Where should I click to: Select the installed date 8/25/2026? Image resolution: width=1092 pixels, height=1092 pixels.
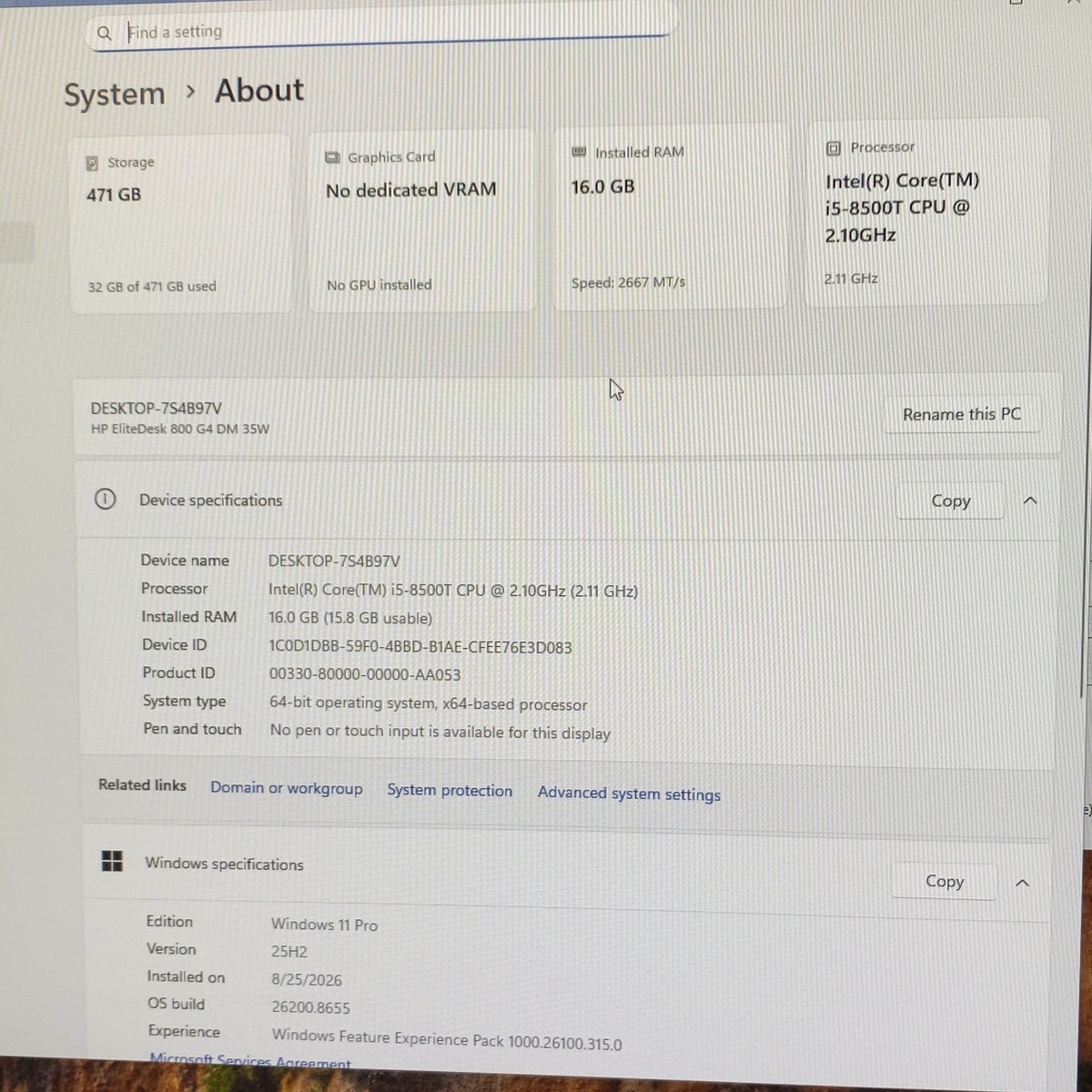(x=307, y=980)
